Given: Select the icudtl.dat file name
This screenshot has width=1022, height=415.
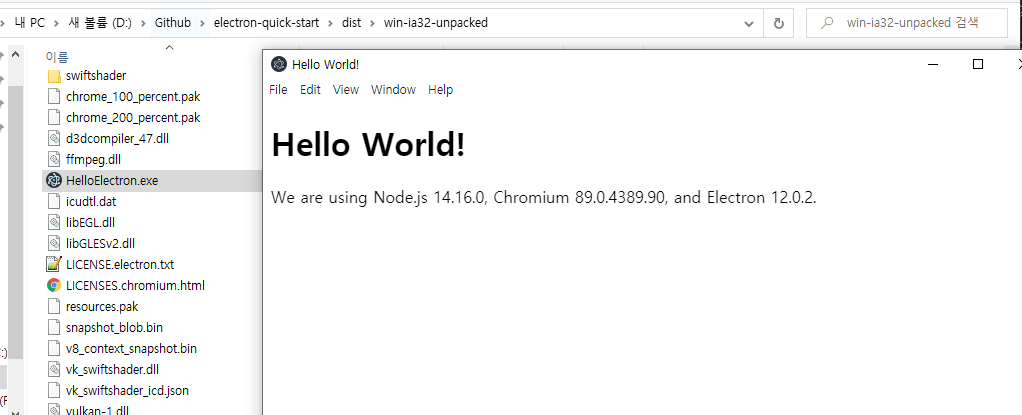Looking at the screenshot, I should coord(91,201).
